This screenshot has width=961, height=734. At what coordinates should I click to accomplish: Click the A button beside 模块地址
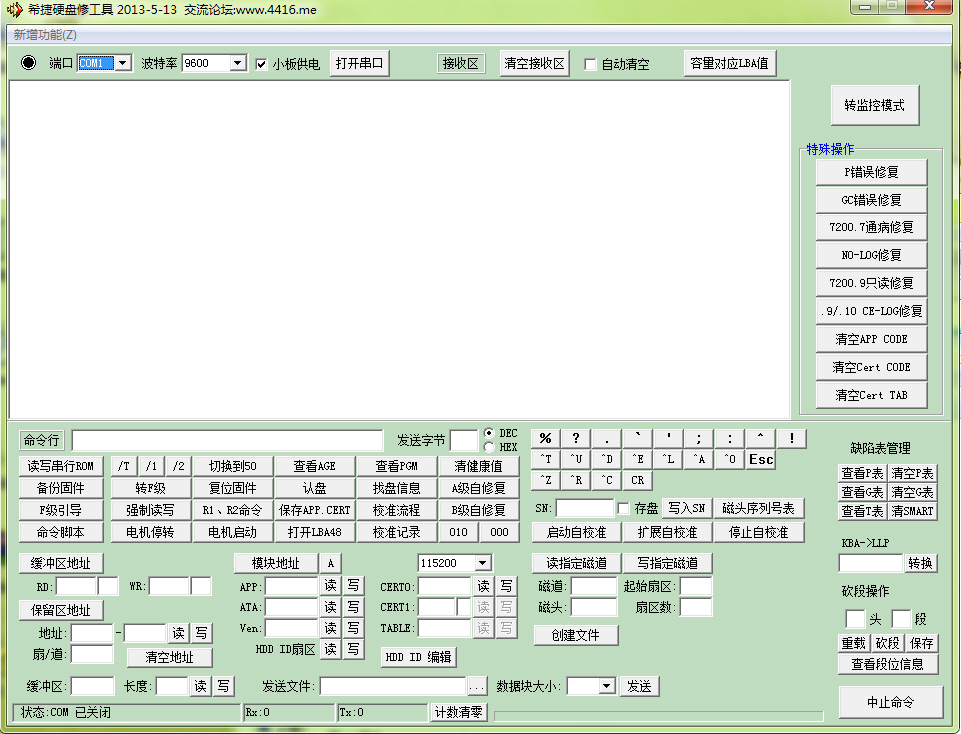pos(330,564)
